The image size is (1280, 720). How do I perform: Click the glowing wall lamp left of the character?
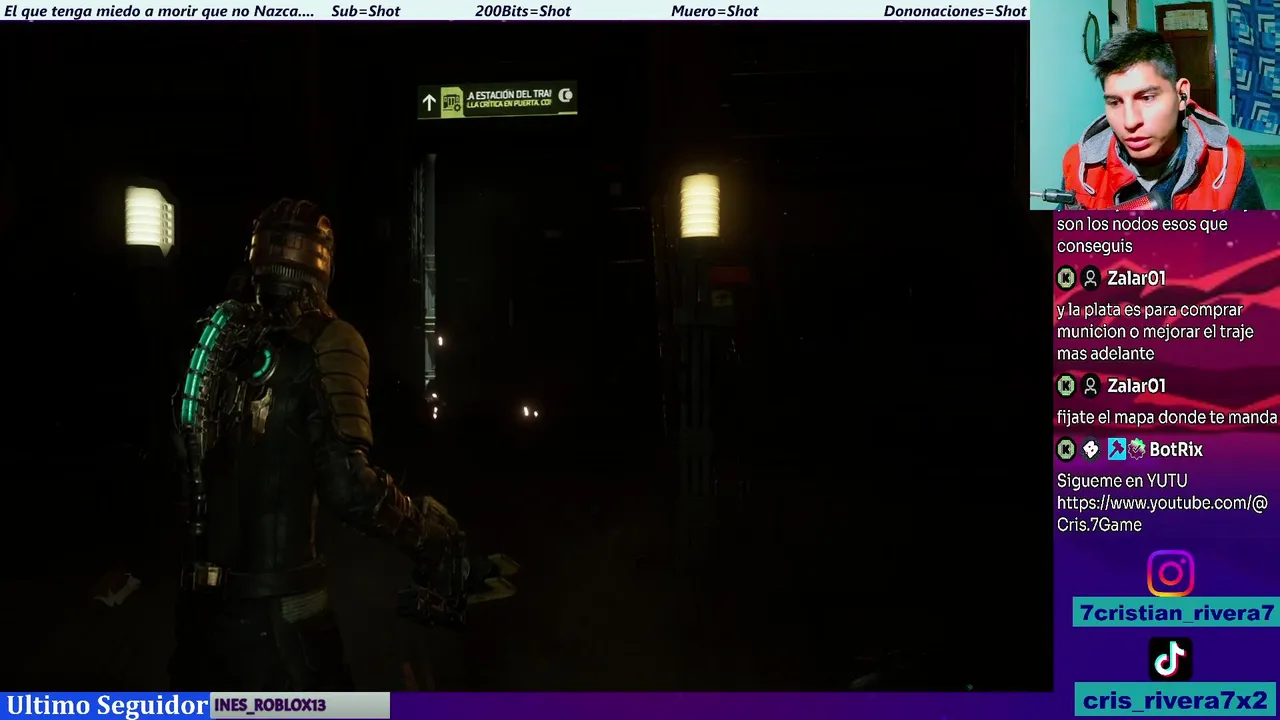(149, 217)
